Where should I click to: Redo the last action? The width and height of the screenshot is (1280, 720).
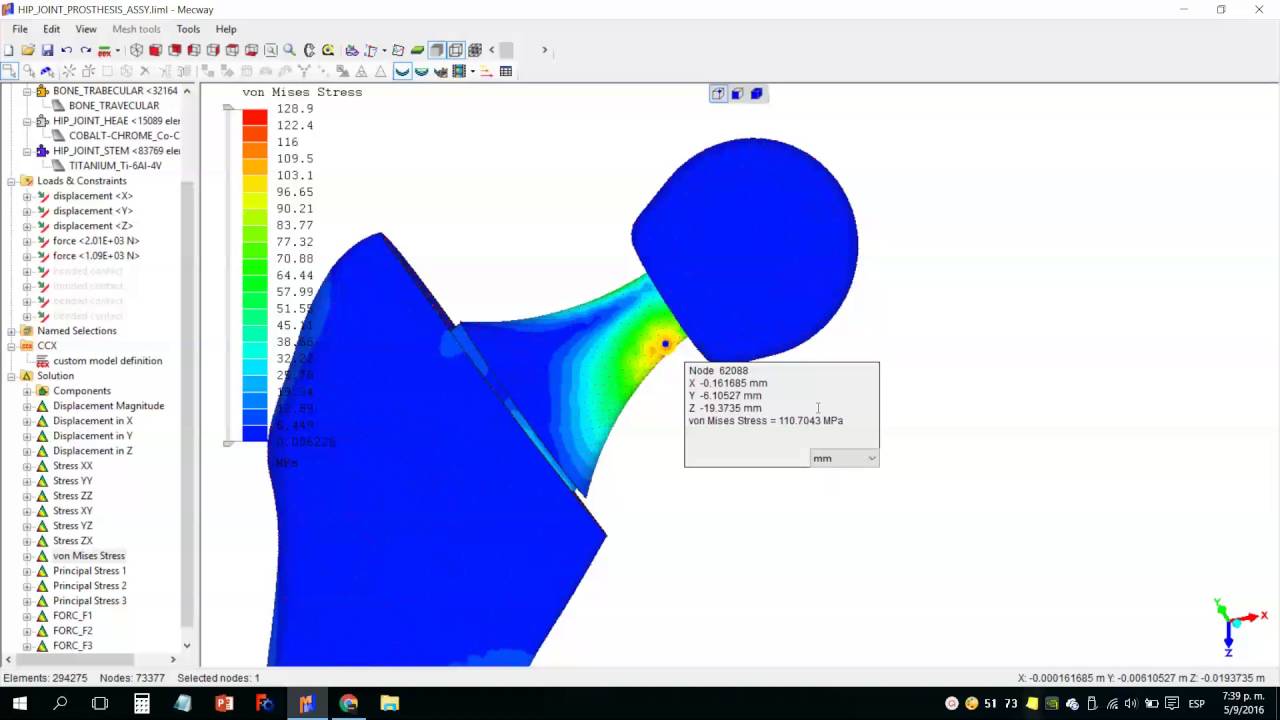click(86, 50)
